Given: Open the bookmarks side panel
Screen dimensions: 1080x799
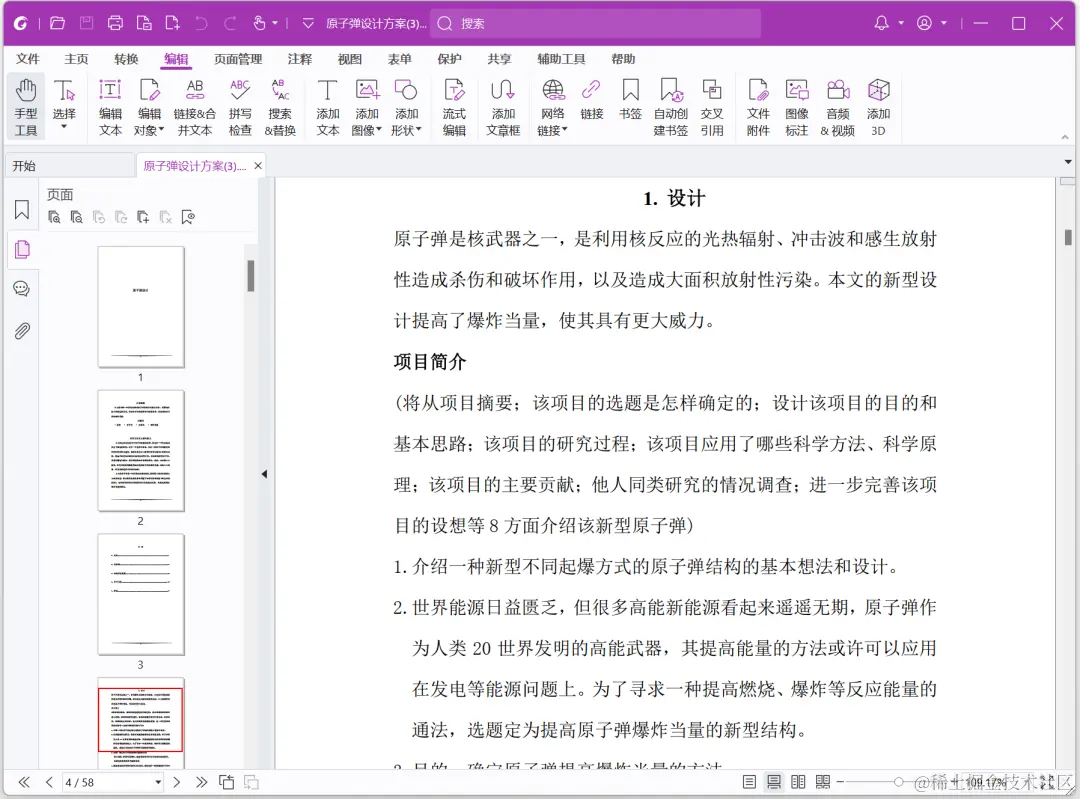Looking at the screenshot, I should point(22,209).
